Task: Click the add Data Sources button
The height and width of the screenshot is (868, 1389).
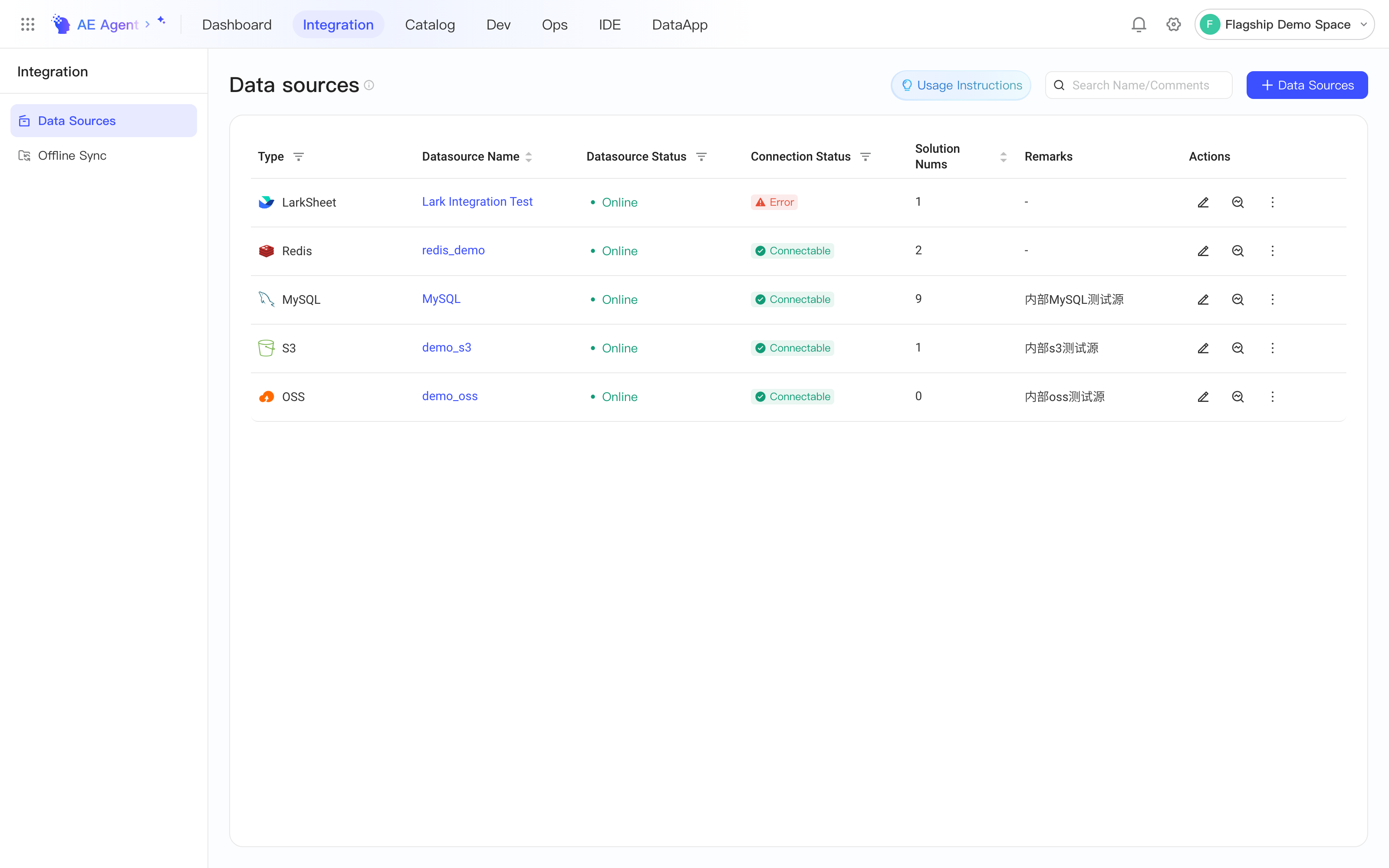Action: click(1307, 85)
